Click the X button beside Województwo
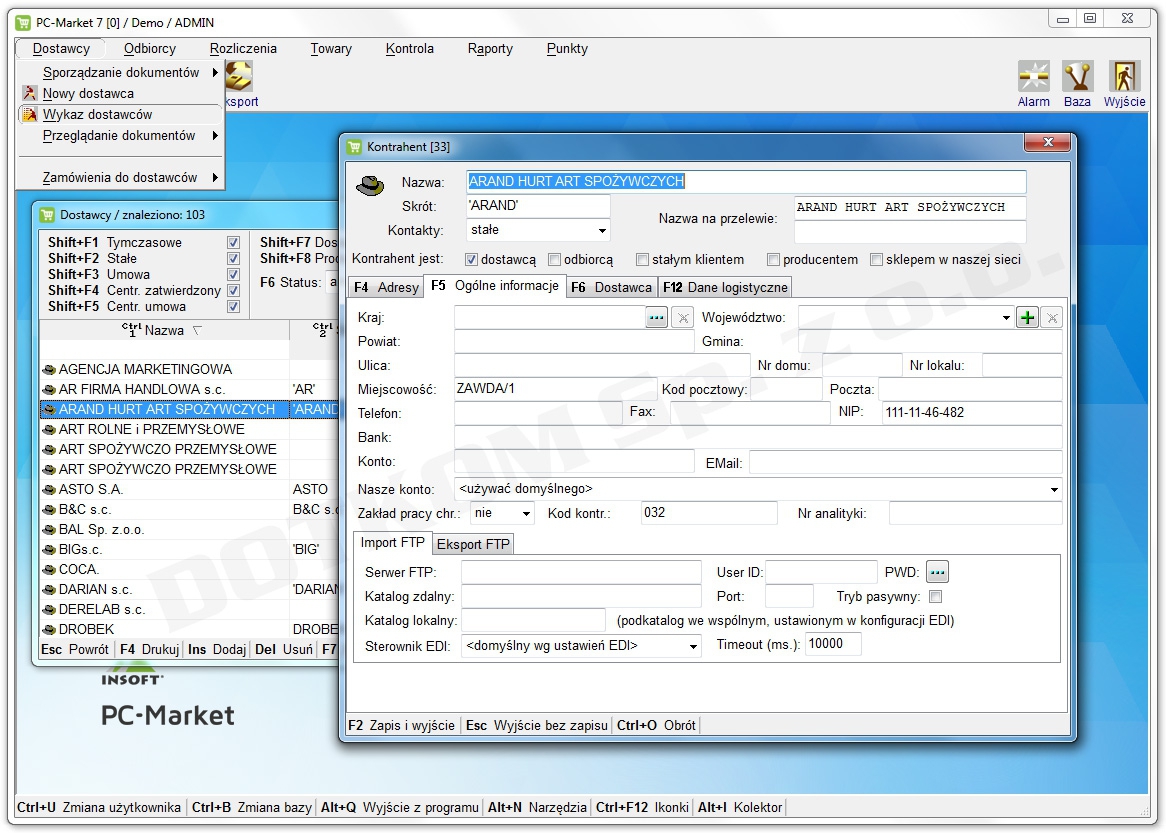The width and height of the screenshot is (1166, 833). tap(1051, 318)
